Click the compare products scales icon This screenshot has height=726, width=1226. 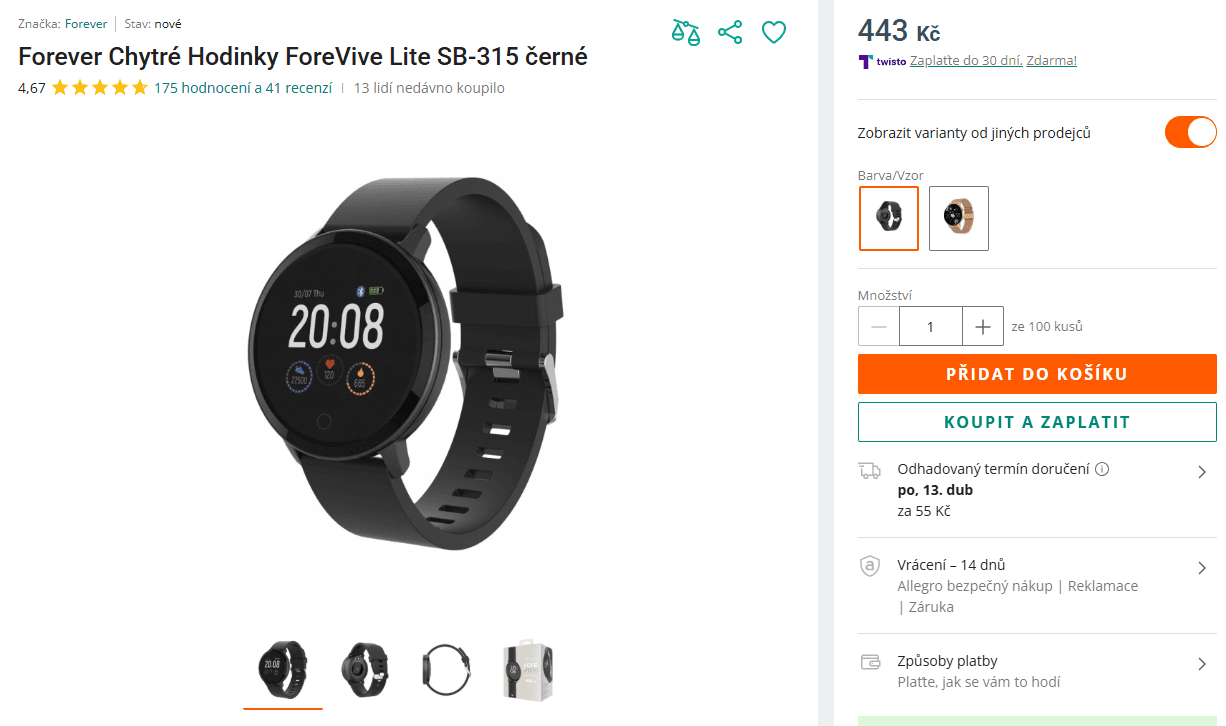(x=685, y=32)
